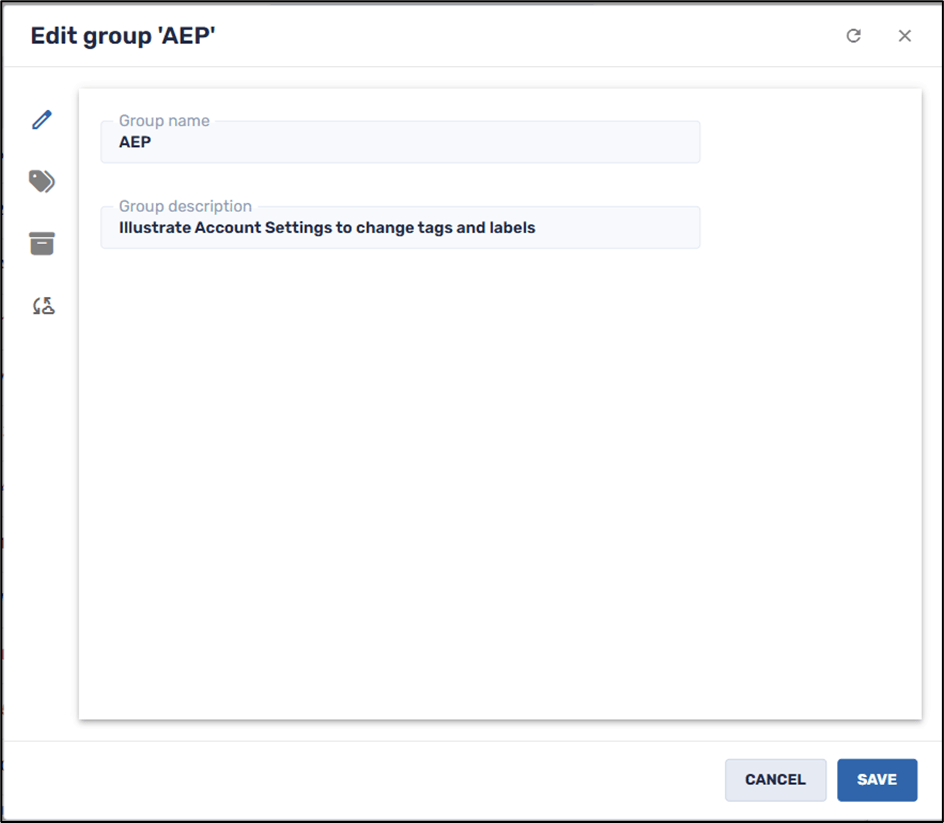This screenshot has height=823, width=944.
Task: Click the 'Group name' floating label
Action: [164, 121]
